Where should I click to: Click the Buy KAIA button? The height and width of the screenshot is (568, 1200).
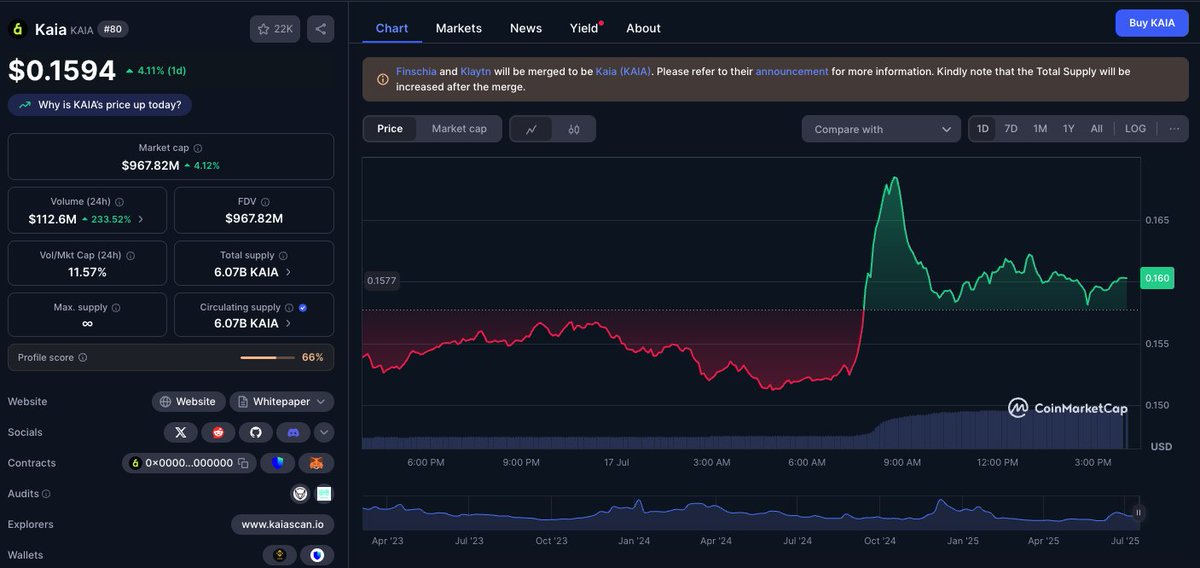[1152, 23]
